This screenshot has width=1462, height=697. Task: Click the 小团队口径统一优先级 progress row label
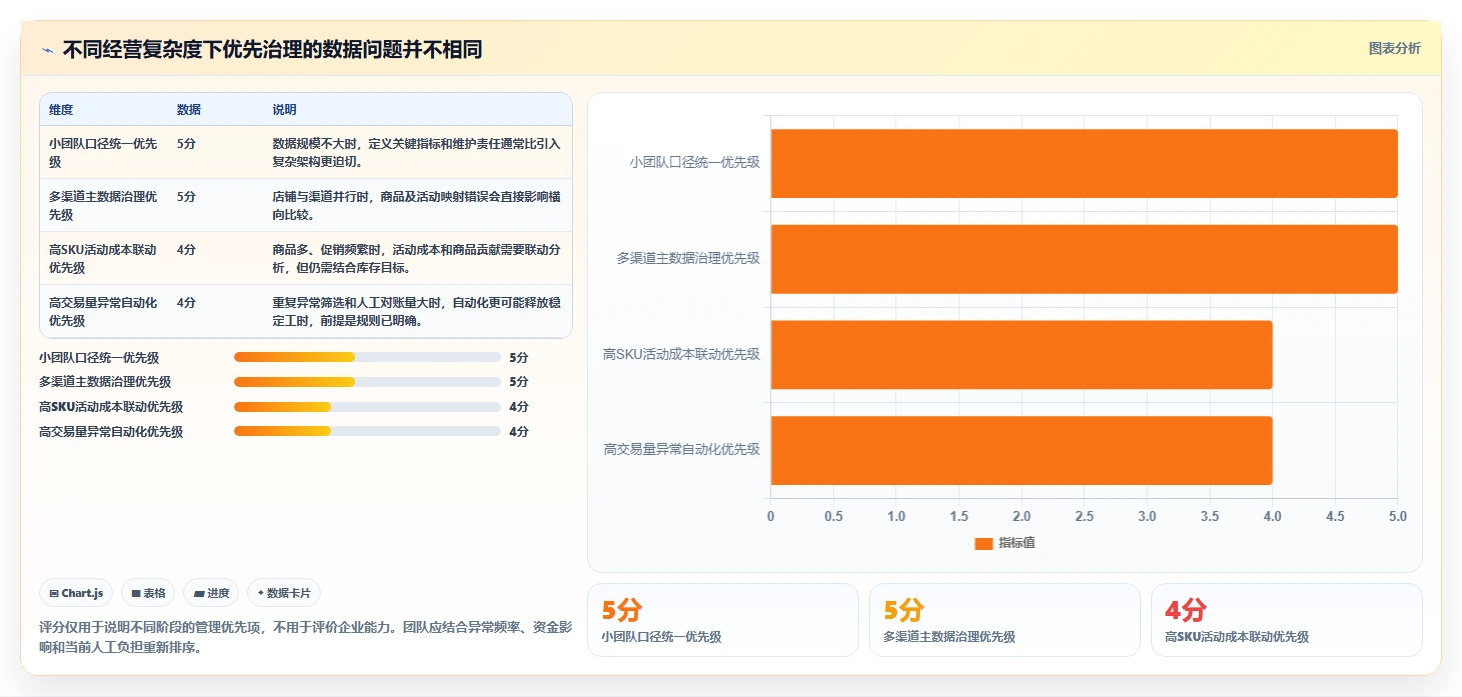tap(99, 357)
